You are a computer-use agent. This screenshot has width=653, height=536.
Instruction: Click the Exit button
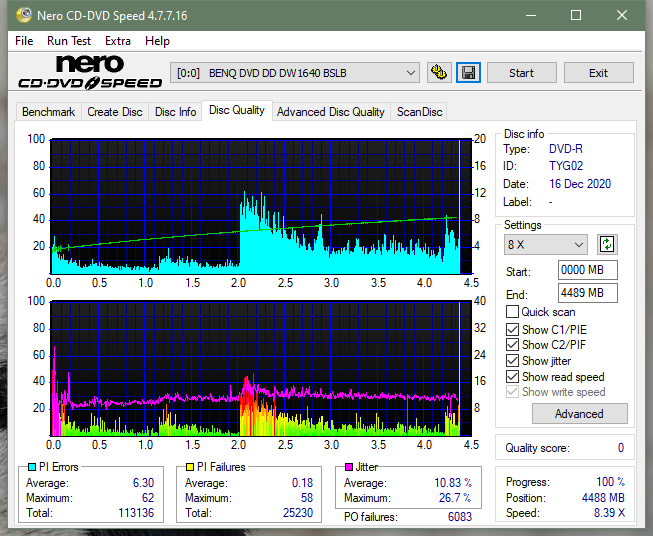[598, 73]
